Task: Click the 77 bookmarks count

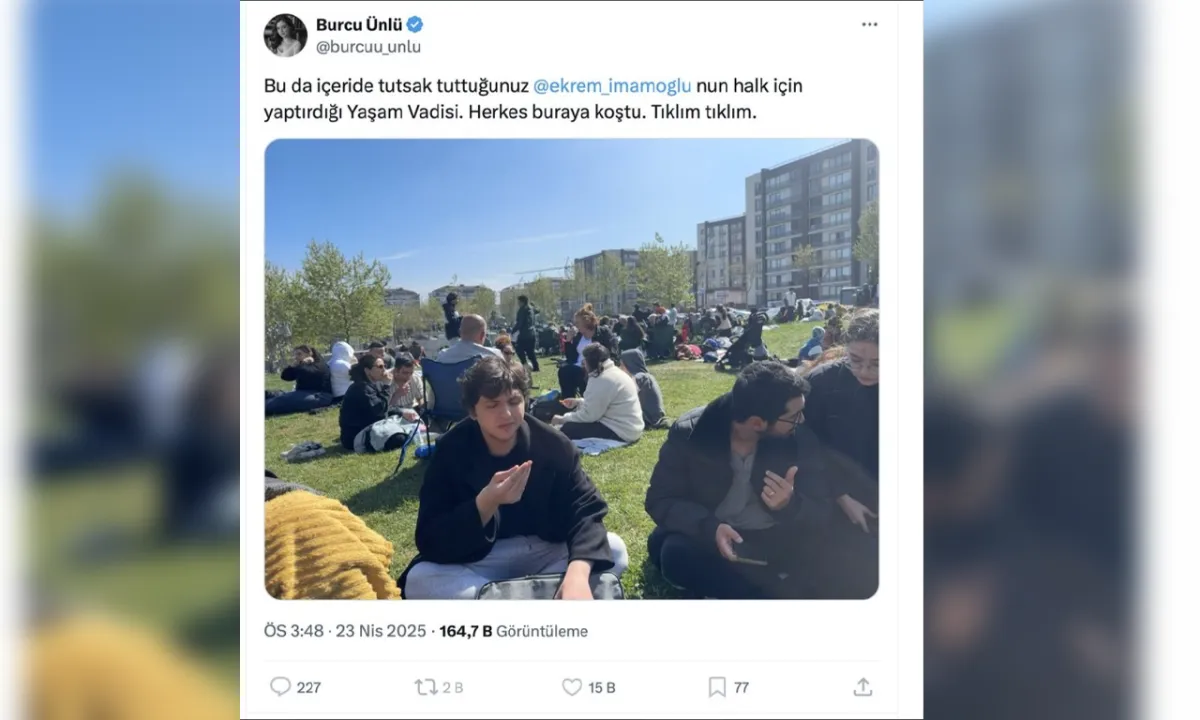Action: click(741, 687)
